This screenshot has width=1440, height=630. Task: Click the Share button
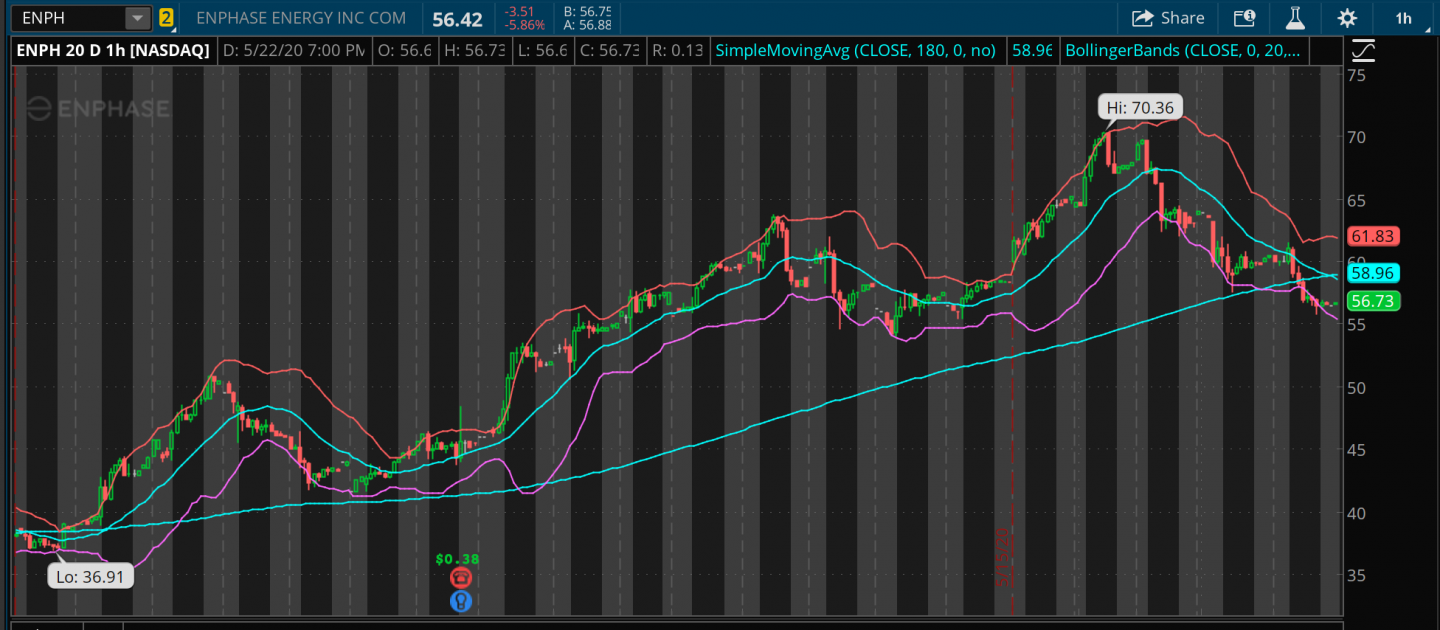(1168, 18)
